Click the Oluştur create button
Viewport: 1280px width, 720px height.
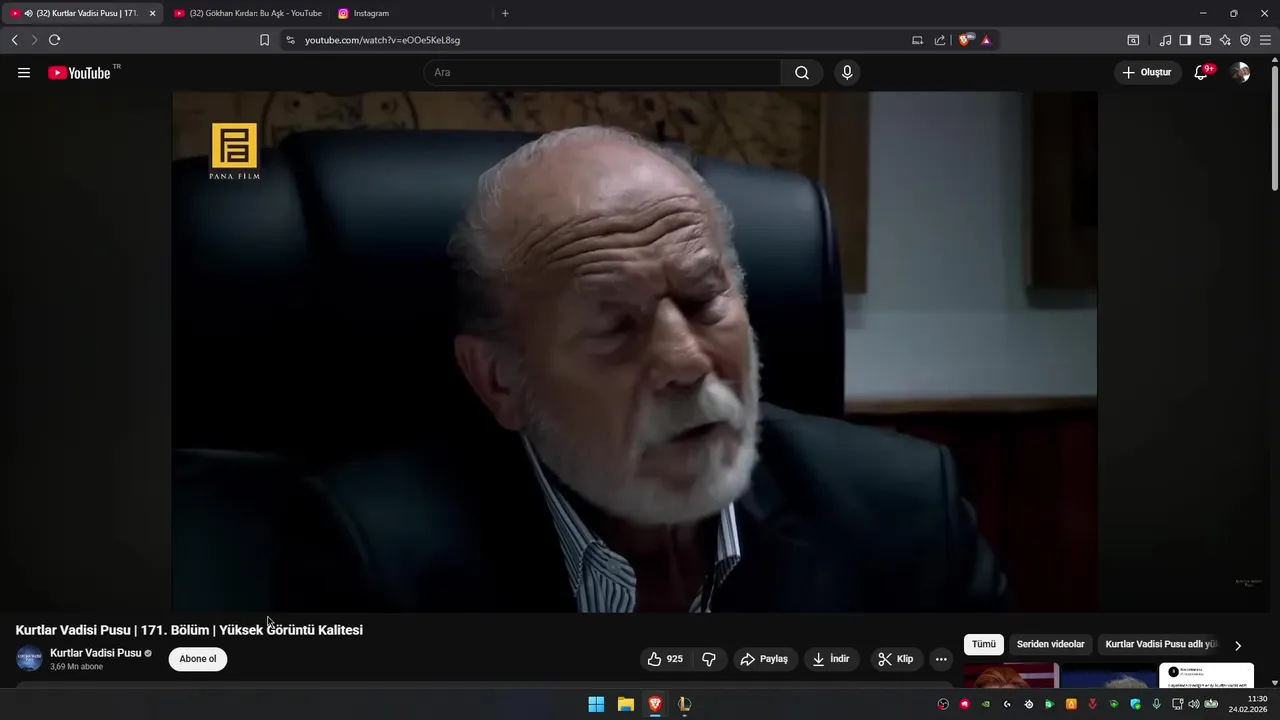(1147, 72)
